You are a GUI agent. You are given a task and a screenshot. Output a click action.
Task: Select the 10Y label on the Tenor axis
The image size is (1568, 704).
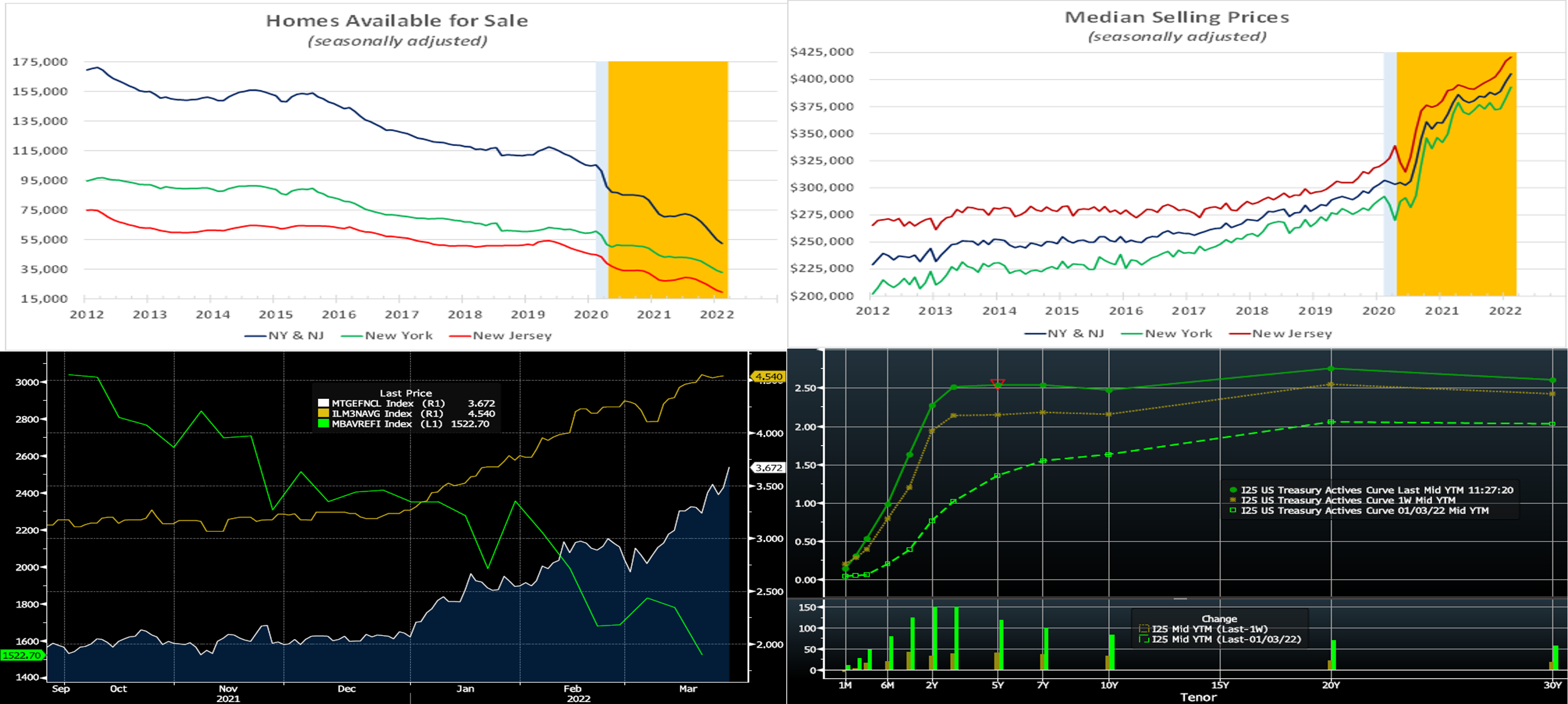click(x=1109, y=685)
